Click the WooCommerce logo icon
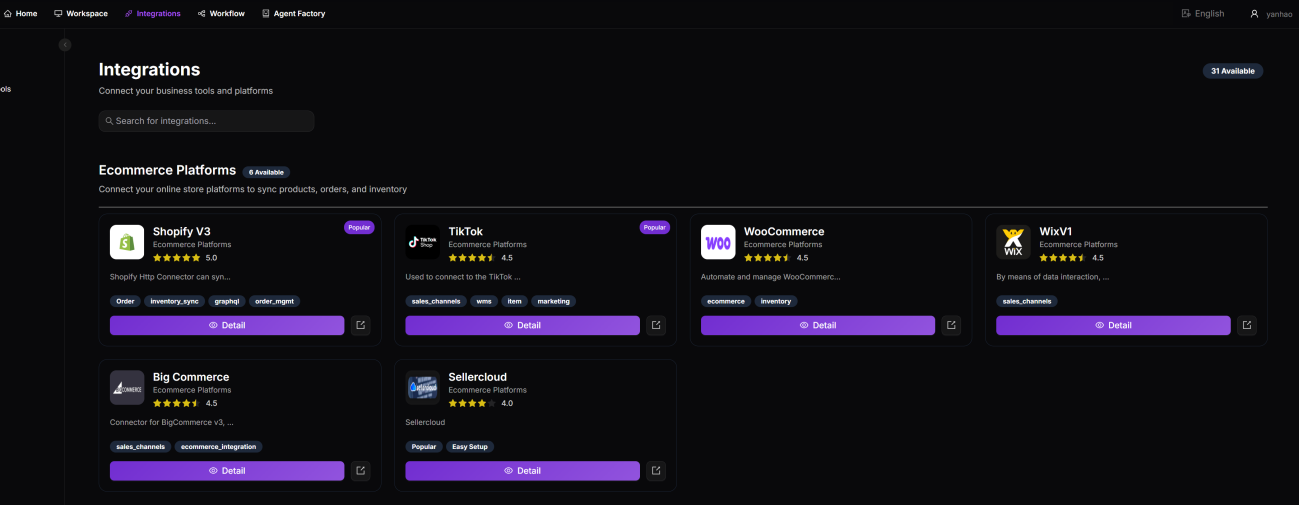Image resolution: width=1299 pixels, height=505 pixels. point(718,242)
